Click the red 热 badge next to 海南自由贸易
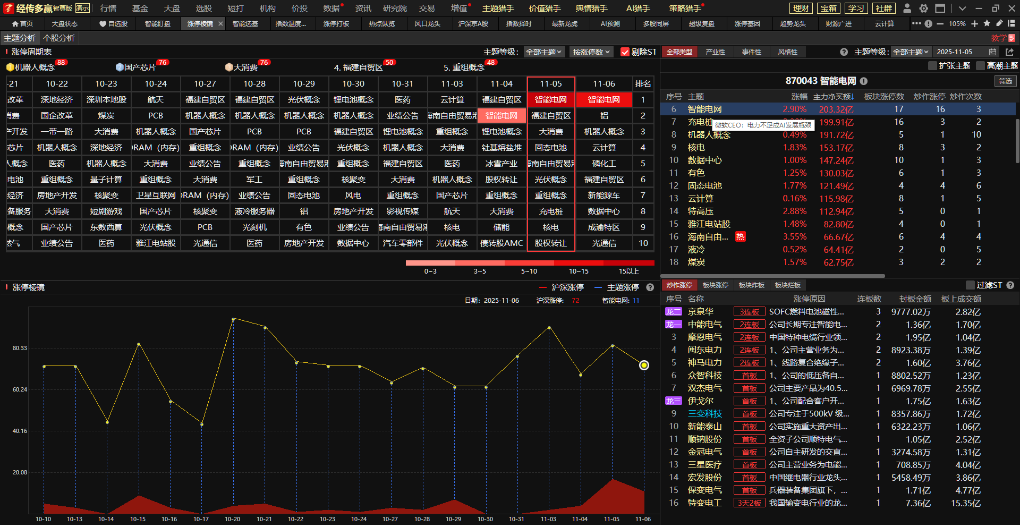Image resolution: width=1020 pixels, height=525 pixels. 741,236
